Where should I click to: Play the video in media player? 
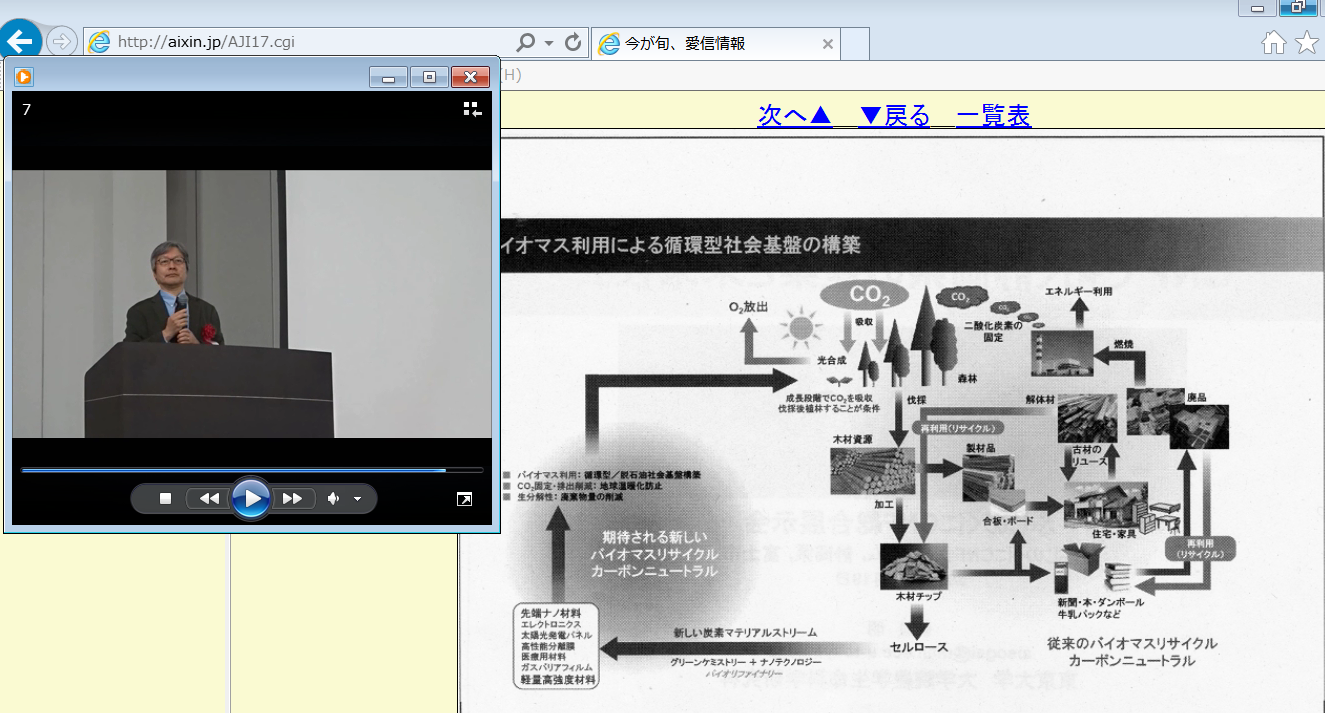click(251, 498)
